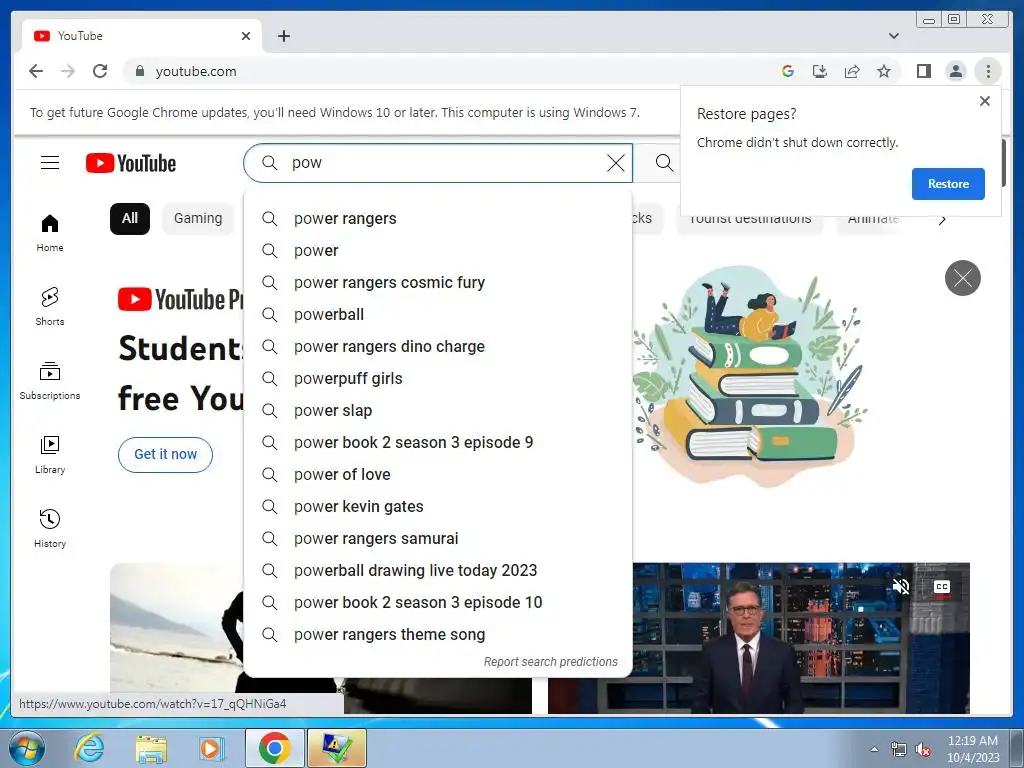Choose suggestion "power rangers cosmic fury"
The width and height of the screenshot is (1024, 768).
click(x=438, y=283)
